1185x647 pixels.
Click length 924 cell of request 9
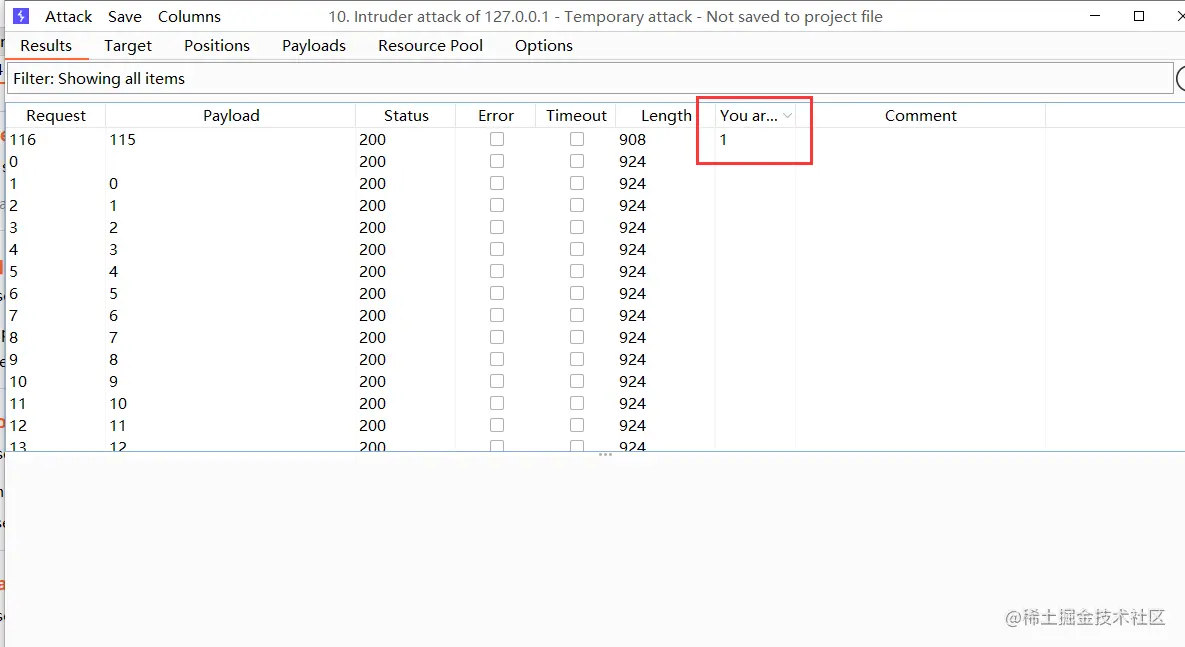coord(633,359)
